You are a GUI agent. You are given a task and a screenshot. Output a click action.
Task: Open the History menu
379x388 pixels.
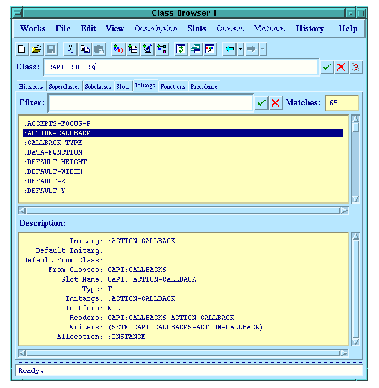tap(310, 28)
